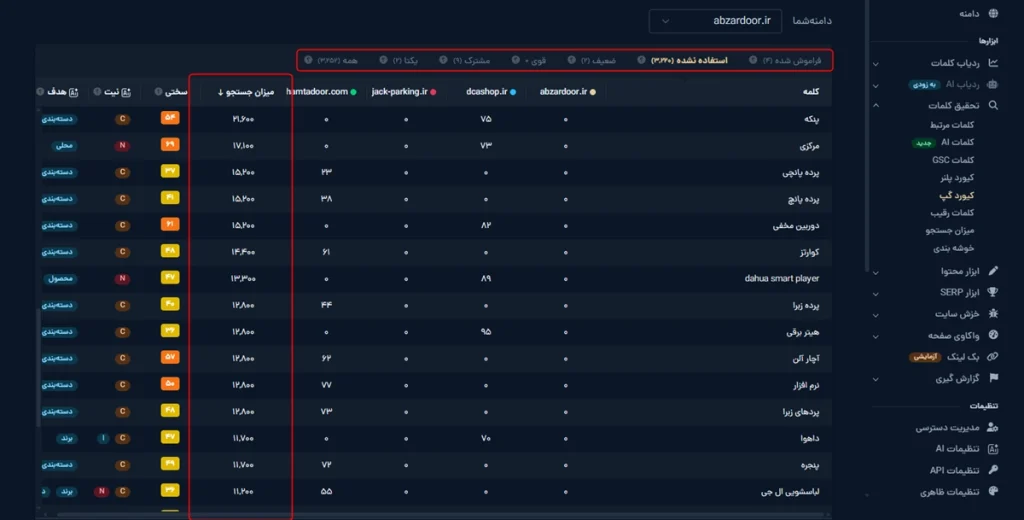Open میزان جستجو in the sidebar

[x=950, y=230]
